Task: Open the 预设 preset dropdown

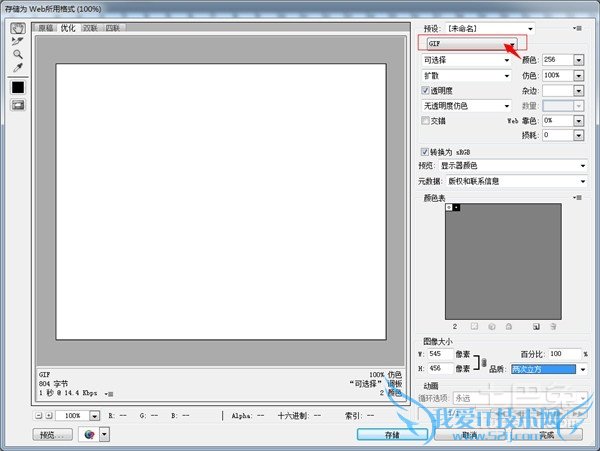Action: (x=490, y=29)
